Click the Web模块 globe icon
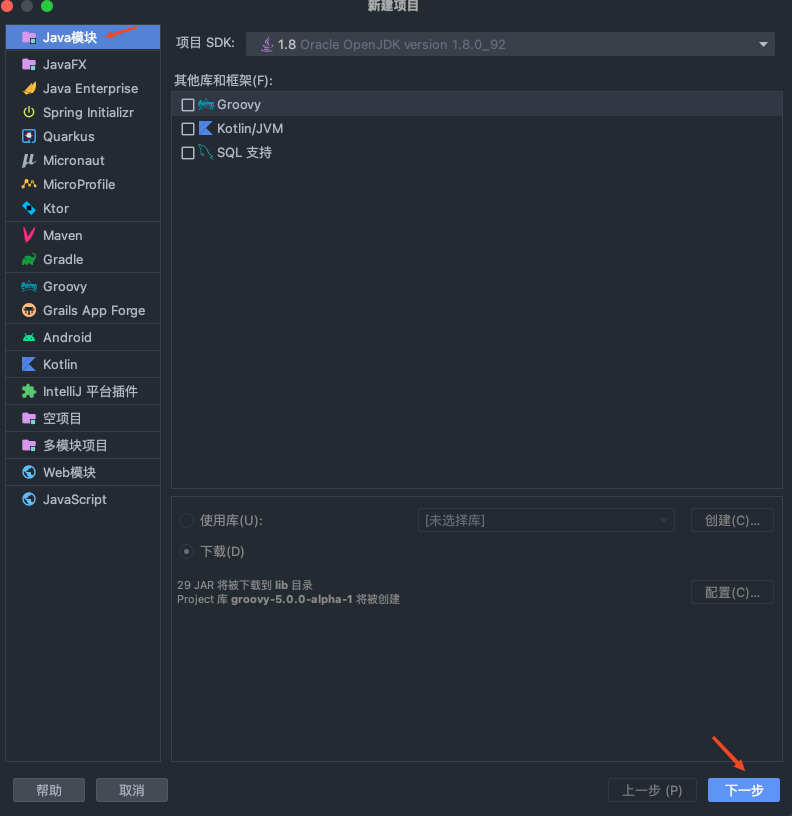Screen dimensions: 792x816 29,473
